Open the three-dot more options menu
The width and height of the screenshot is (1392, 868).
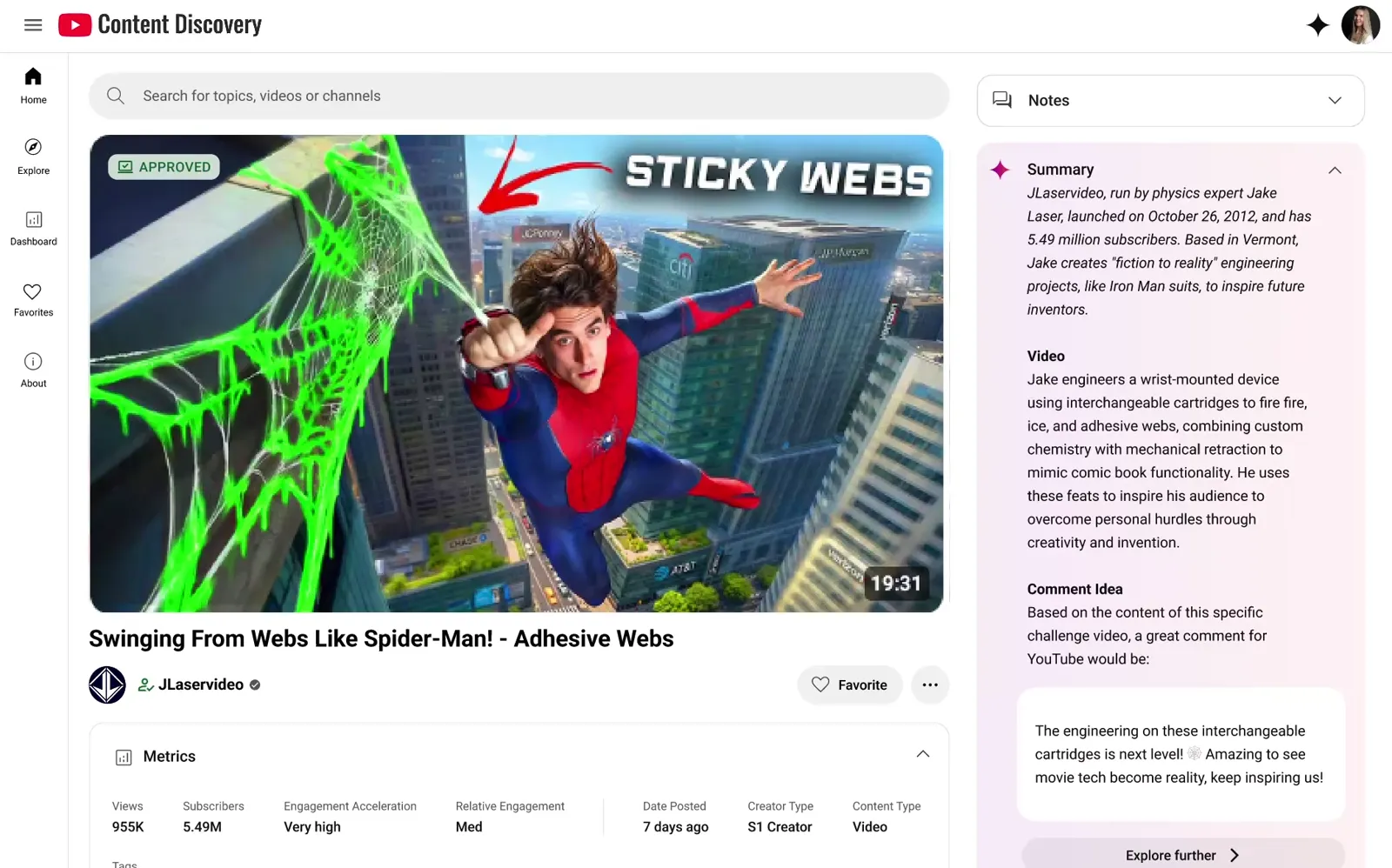click(x=930, y=684)
